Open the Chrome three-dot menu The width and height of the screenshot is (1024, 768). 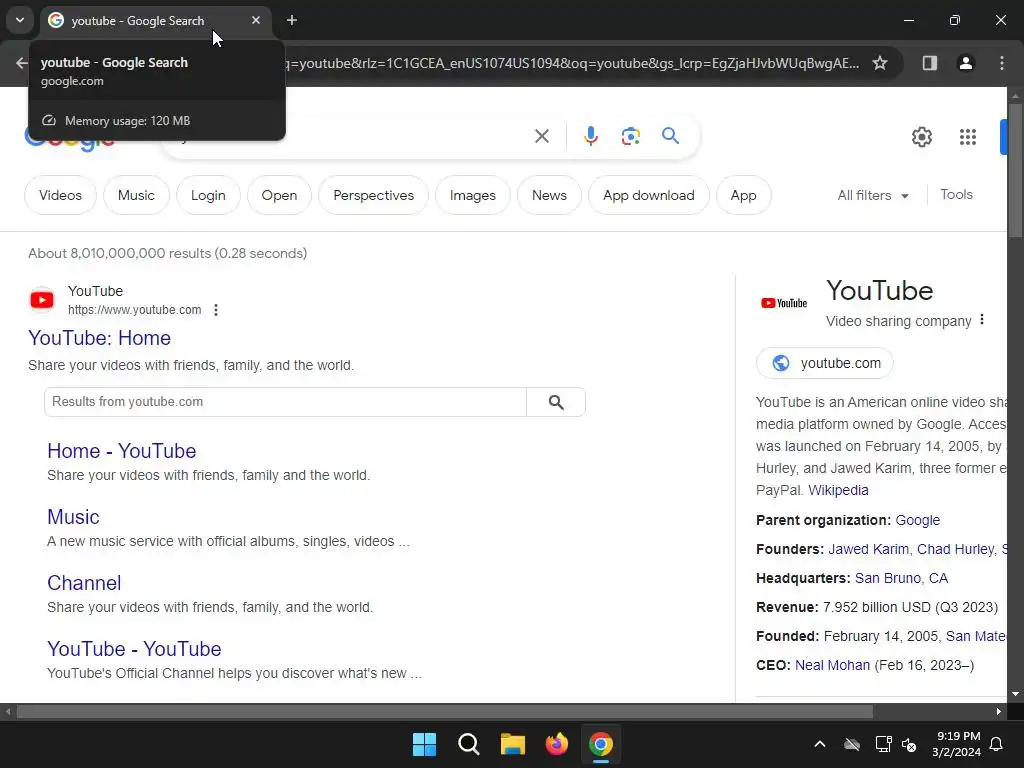click(x=1002, y=63)
